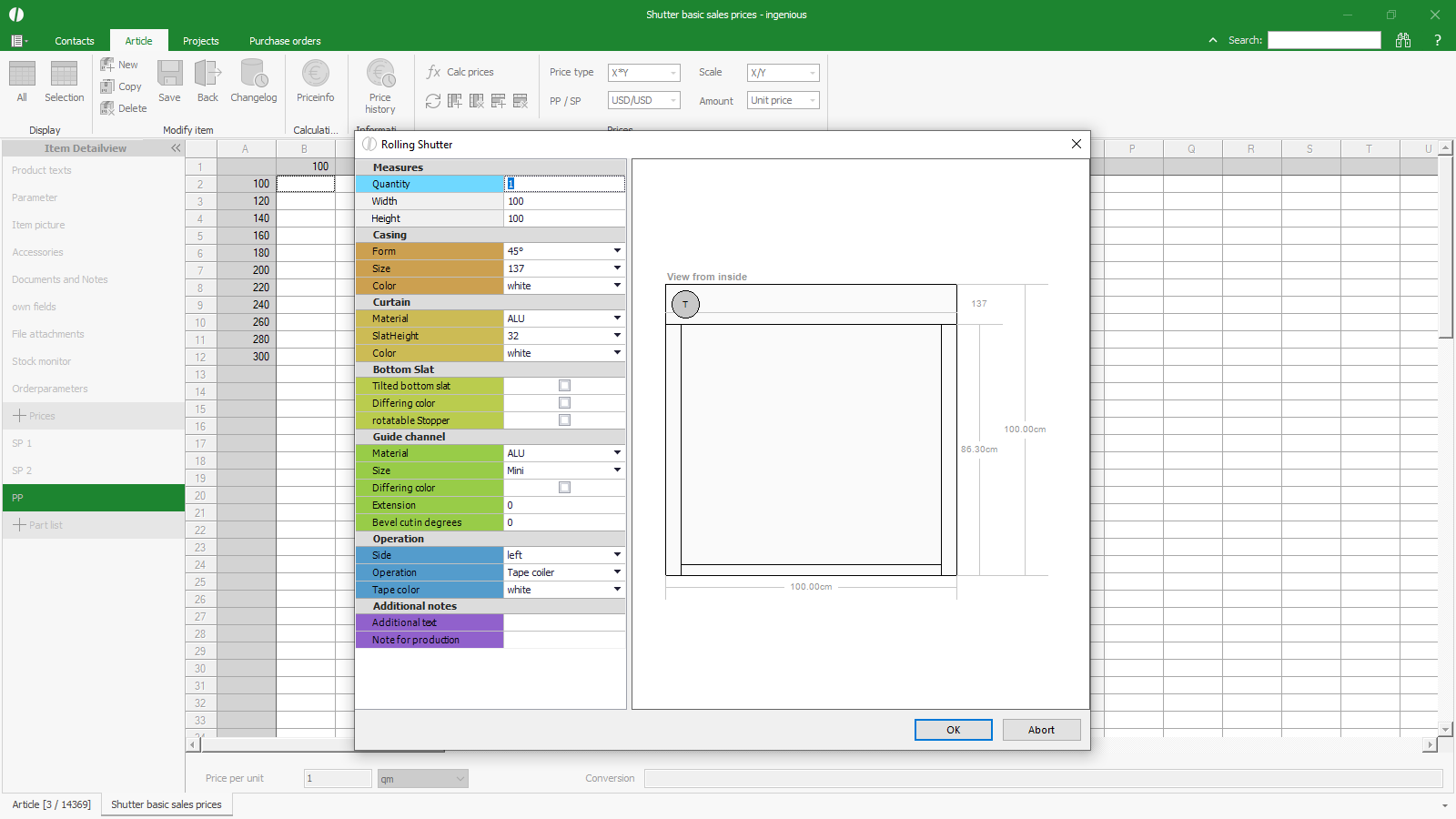This screenshot has width=1456, height=819.
Task: Click the Back arrow icon
Action: click(x=207, y=74)
